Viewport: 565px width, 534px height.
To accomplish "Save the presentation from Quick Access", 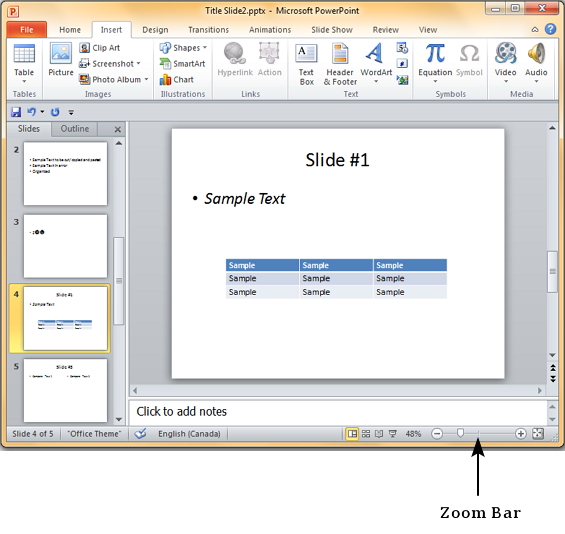I will 16,112.
